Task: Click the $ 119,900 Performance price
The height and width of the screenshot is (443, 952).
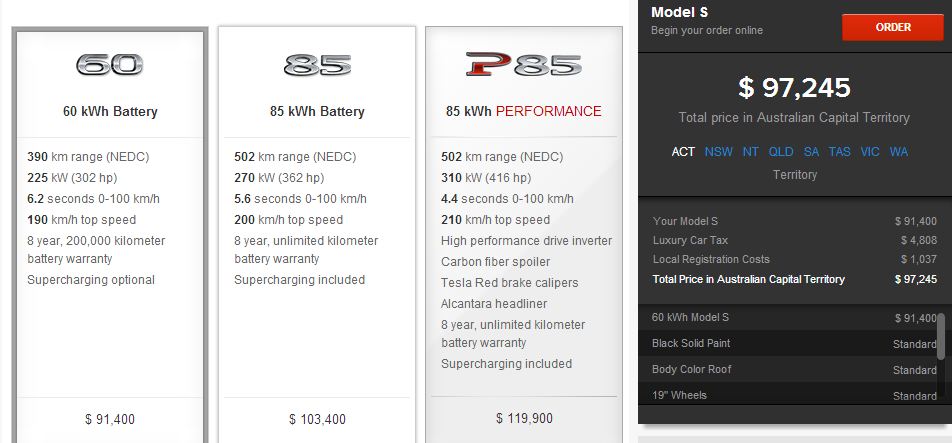Action: click(523, 418)
